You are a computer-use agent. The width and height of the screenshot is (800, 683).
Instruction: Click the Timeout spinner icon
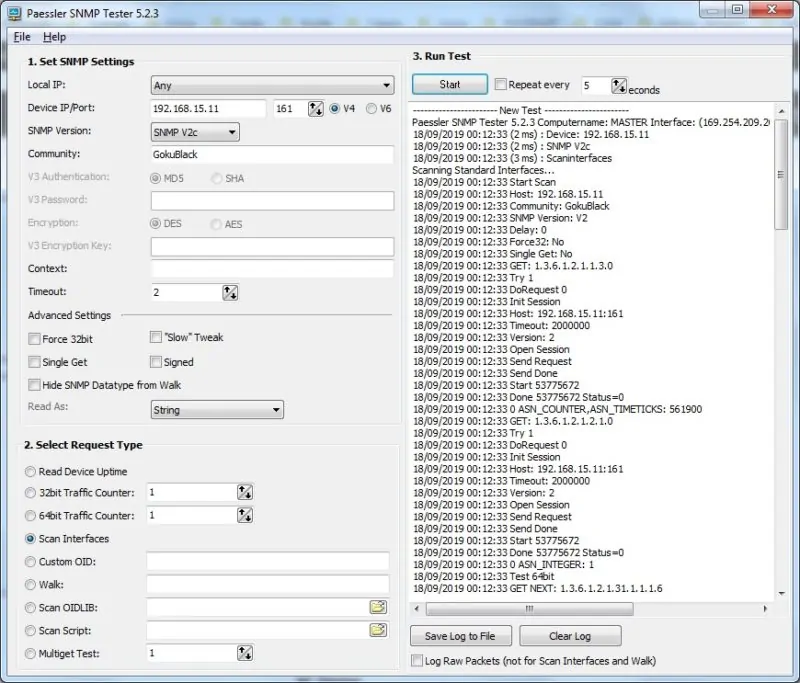pyautogui.click(x=230, y=292)
